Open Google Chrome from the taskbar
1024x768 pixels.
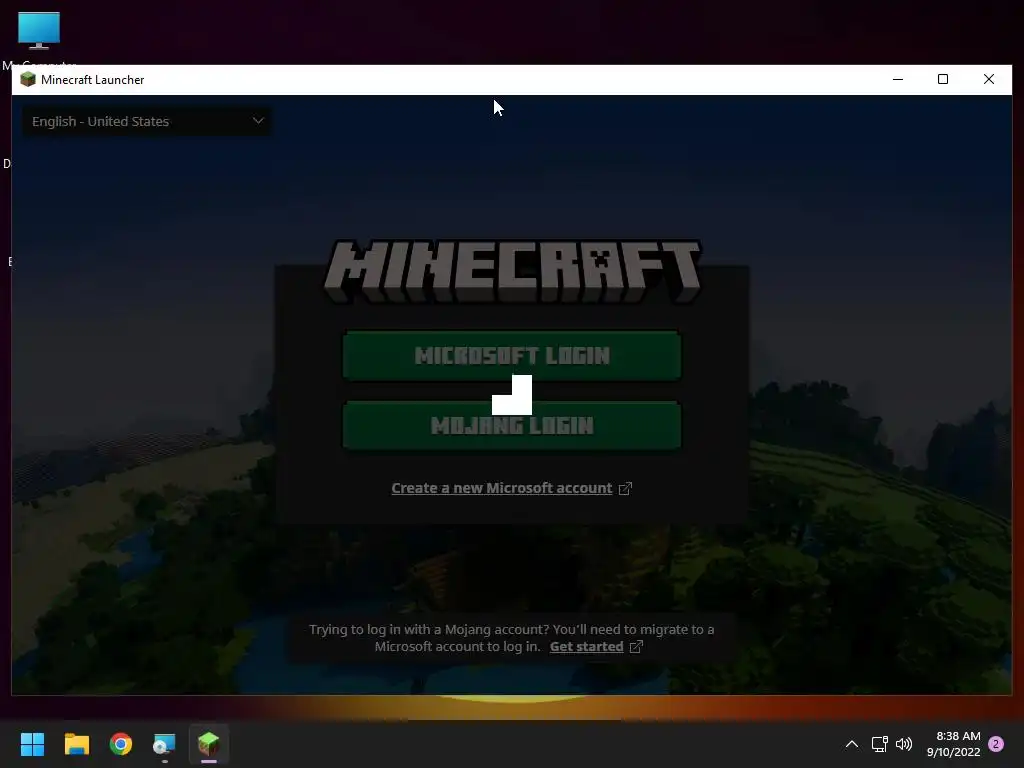point(121,744)
